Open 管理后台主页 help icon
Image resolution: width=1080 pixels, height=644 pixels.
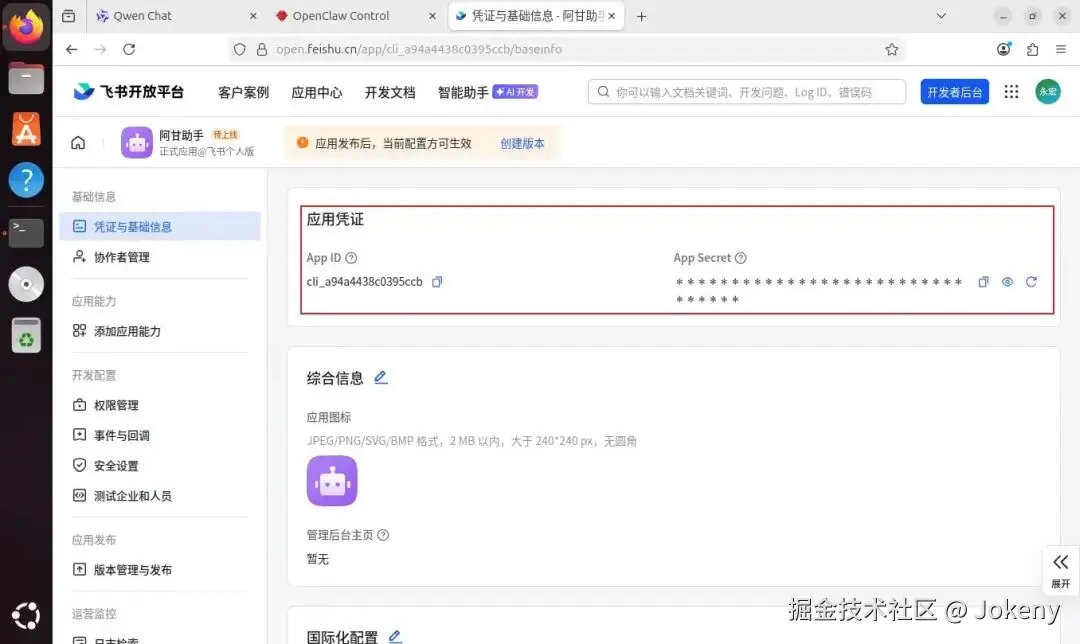tap(383, 535)
